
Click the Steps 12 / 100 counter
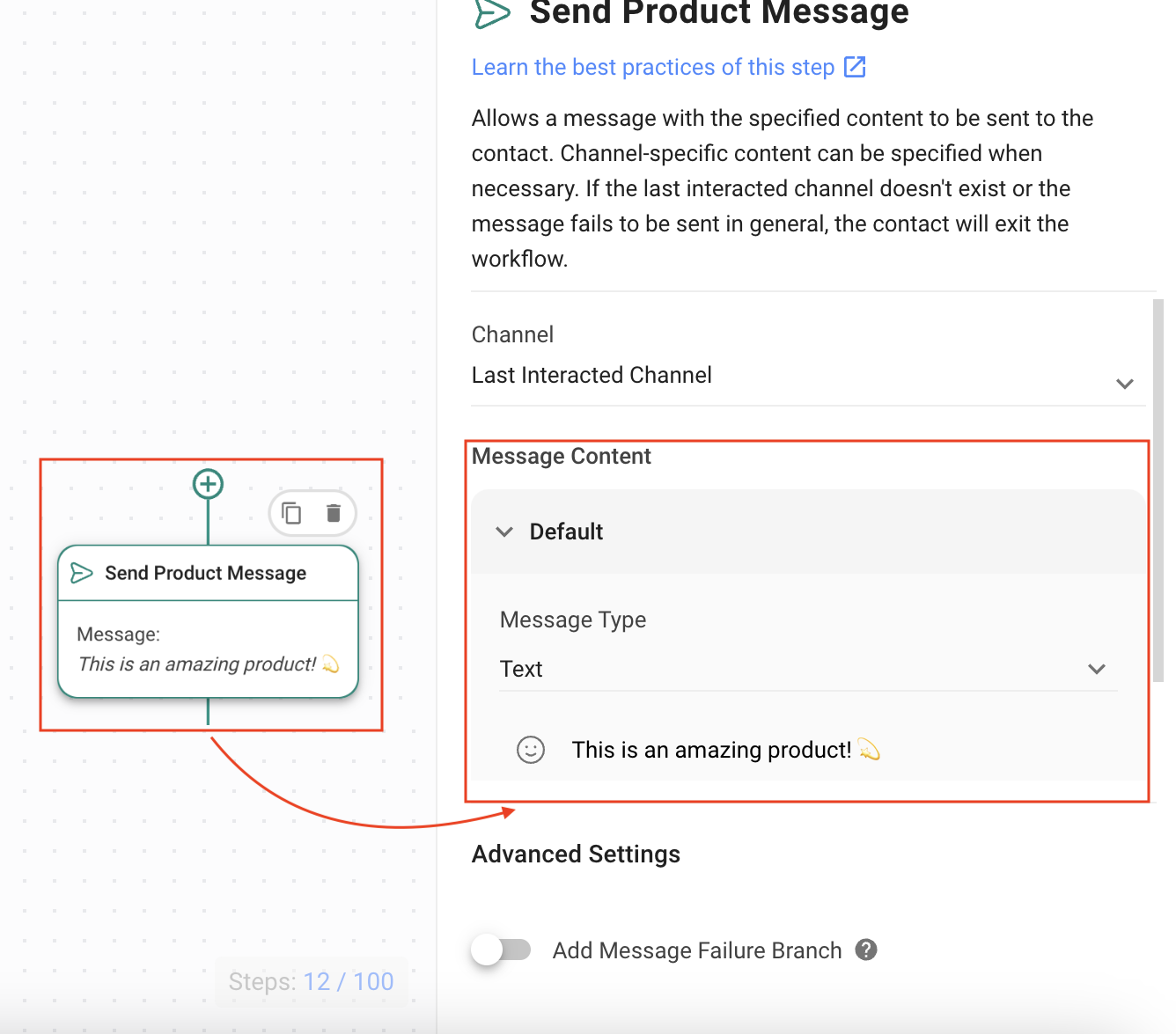click(311, 981)
